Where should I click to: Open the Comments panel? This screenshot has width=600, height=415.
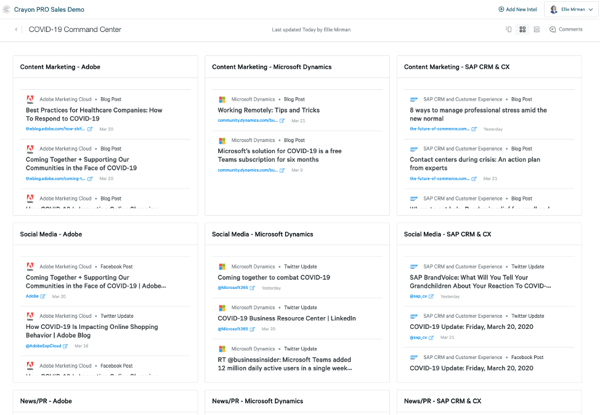[566, 30]
